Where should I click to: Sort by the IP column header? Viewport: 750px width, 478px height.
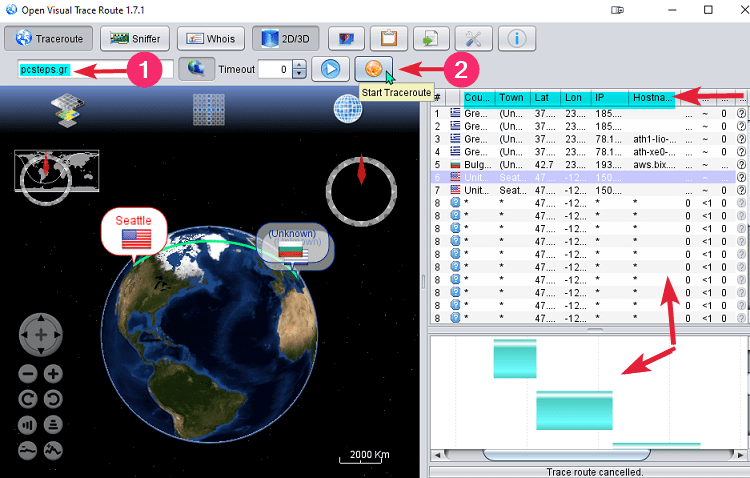[609, 98]
